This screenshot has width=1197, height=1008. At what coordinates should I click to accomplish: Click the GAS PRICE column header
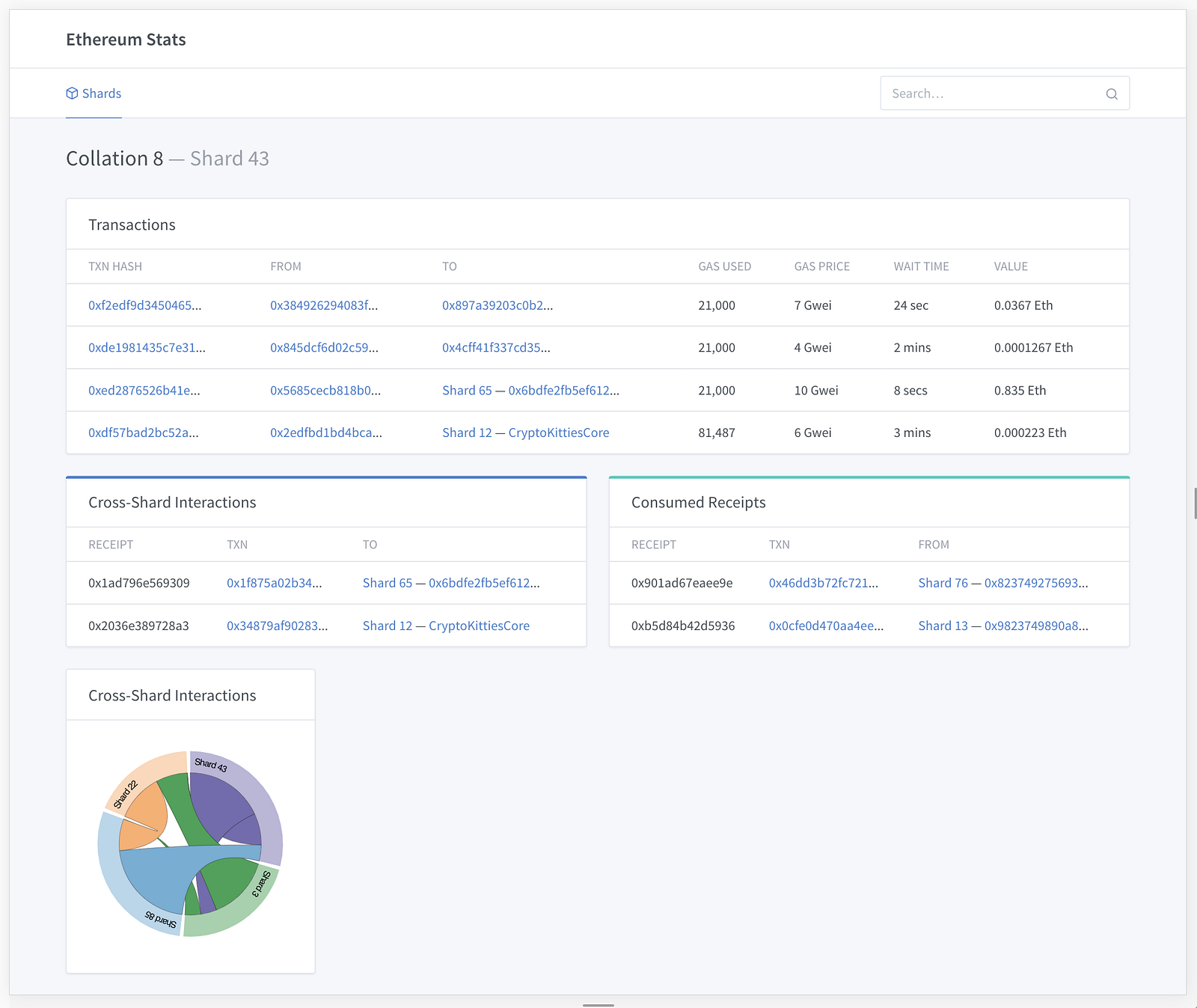(822, 266)
